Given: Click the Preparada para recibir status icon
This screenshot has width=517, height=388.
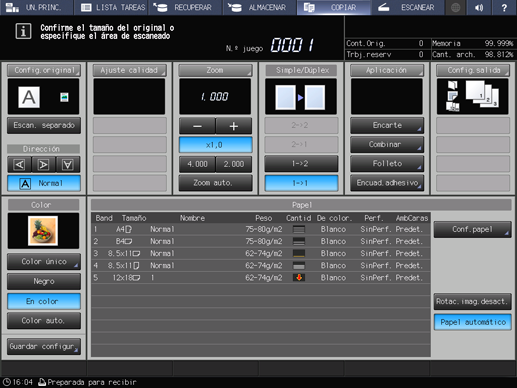Looking at the screenshot, I should point(42,382).
